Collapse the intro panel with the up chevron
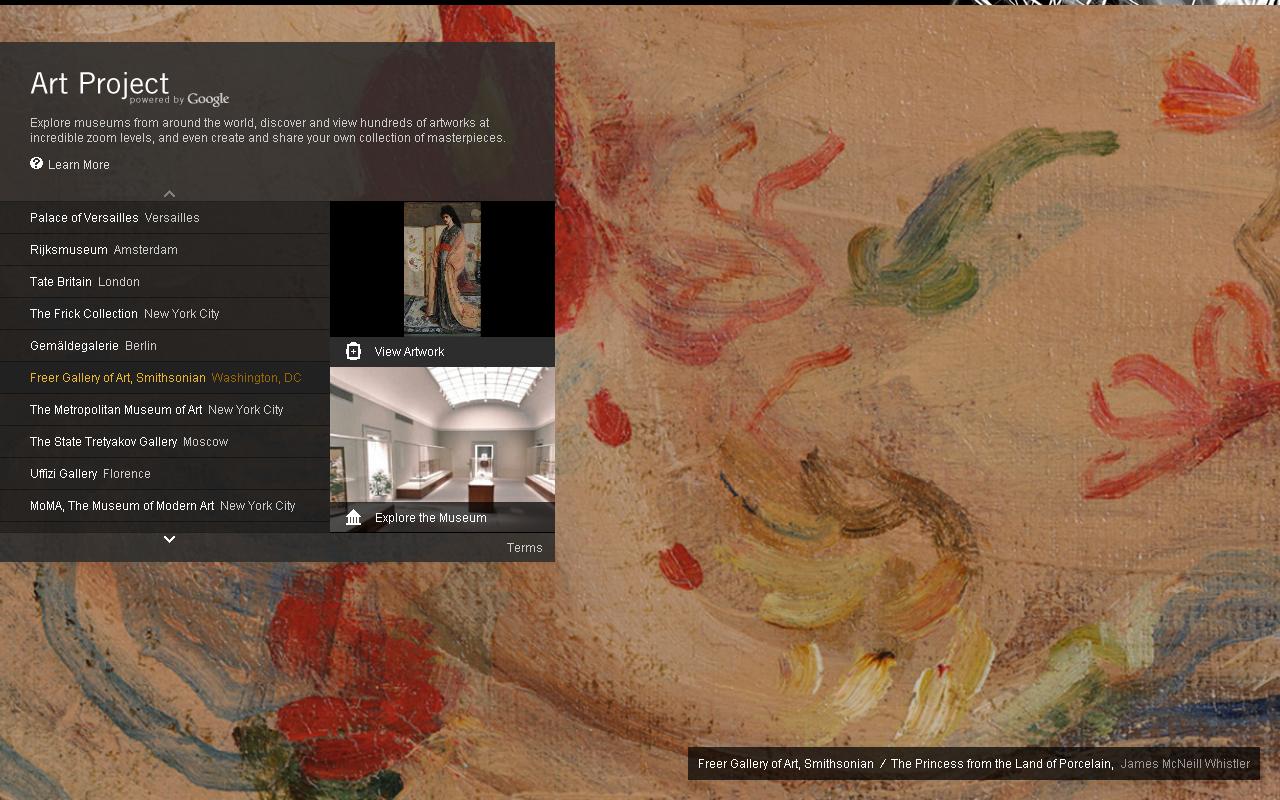The image size is (1280, 800). pyautogui.click(x=169, y=194)
